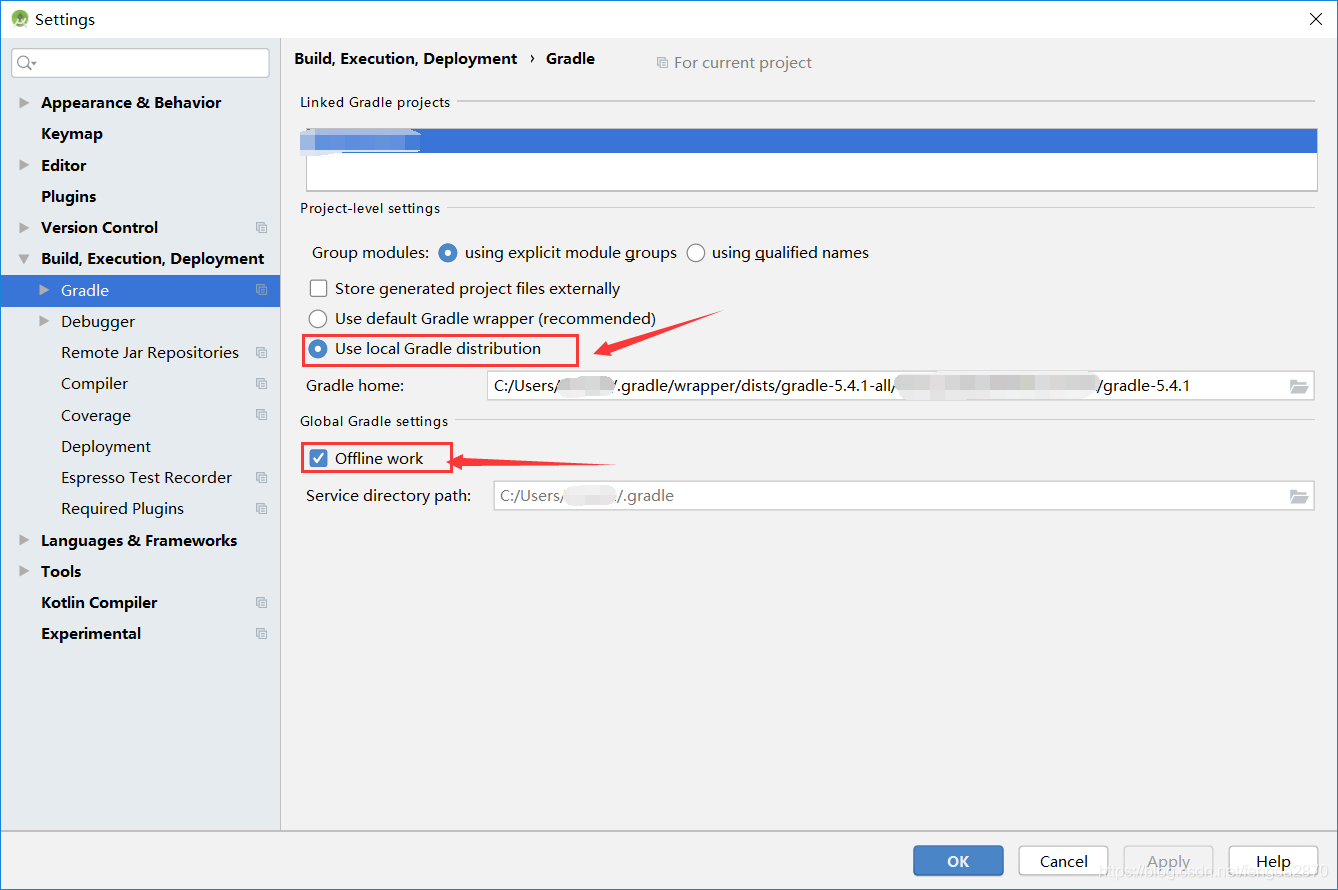Click the project-scope icon beside Version Control
The image size is (1338, 890).
click(262, 228)
